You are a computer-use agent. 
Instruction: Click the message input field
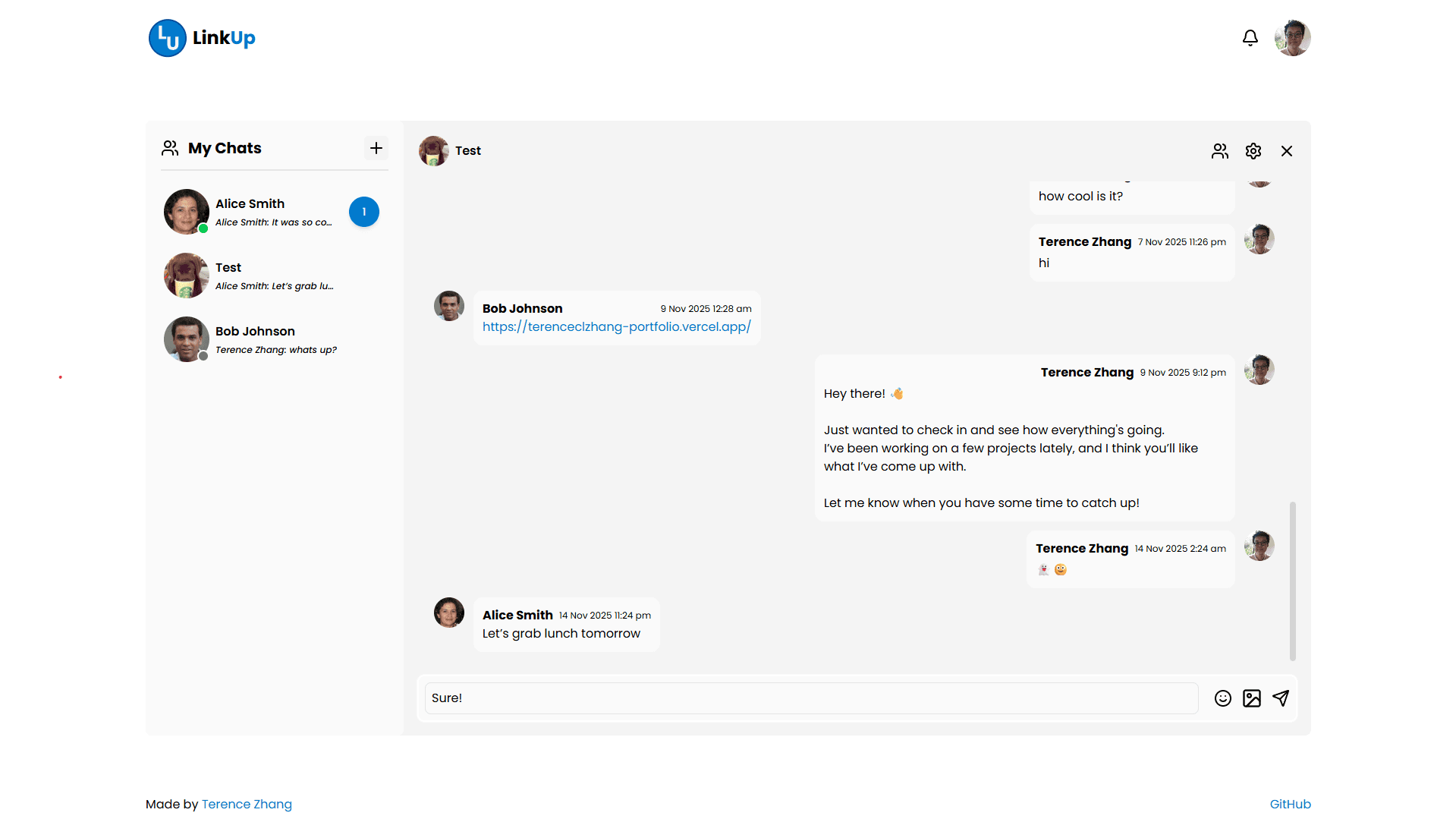pos(810,698)
